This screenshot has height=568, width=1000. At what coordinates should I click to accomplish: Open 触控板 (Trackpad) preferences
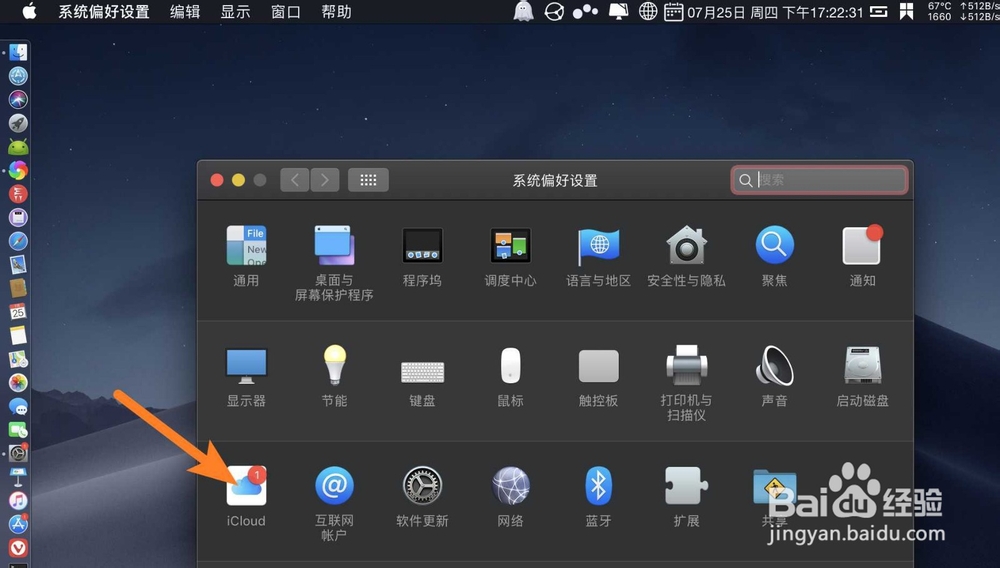pos(598,366)
